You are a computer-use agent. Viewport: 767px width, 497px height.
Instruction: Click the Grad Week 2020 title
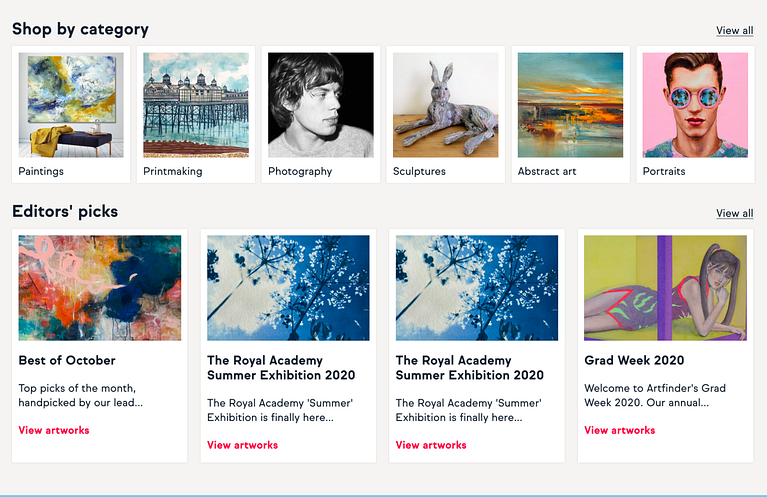click(626, 360)
